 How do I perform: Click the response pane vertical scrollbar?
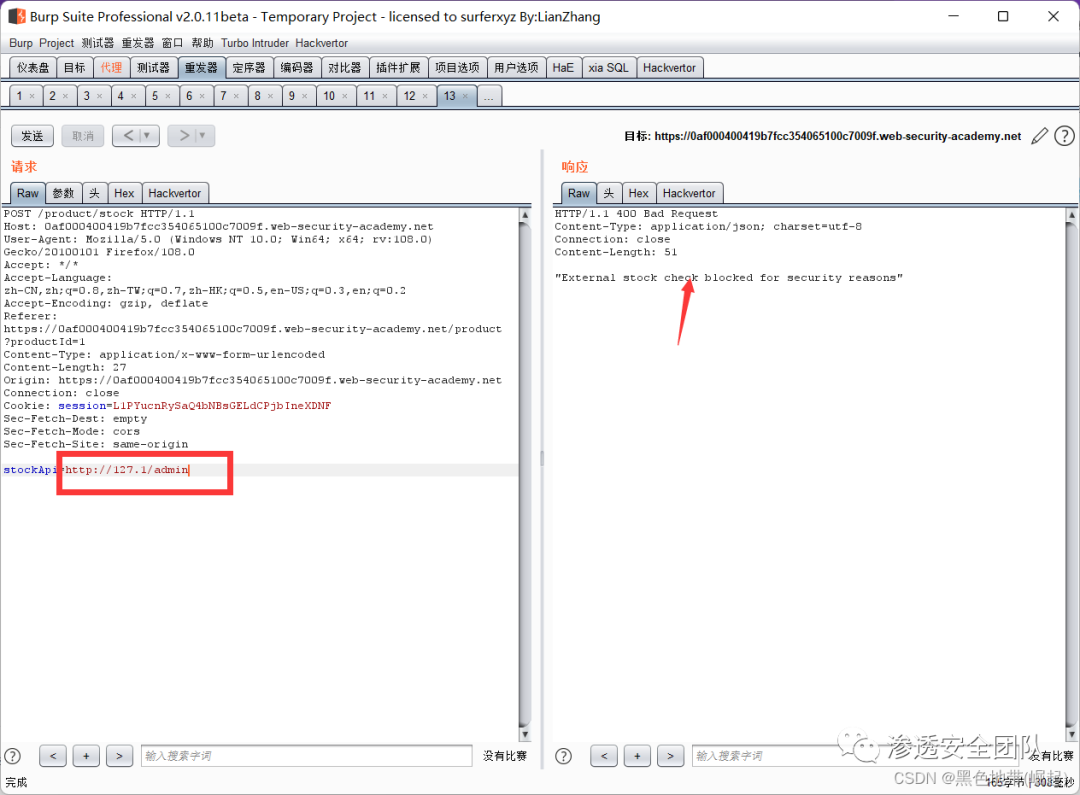click(x=1071, y=473)
